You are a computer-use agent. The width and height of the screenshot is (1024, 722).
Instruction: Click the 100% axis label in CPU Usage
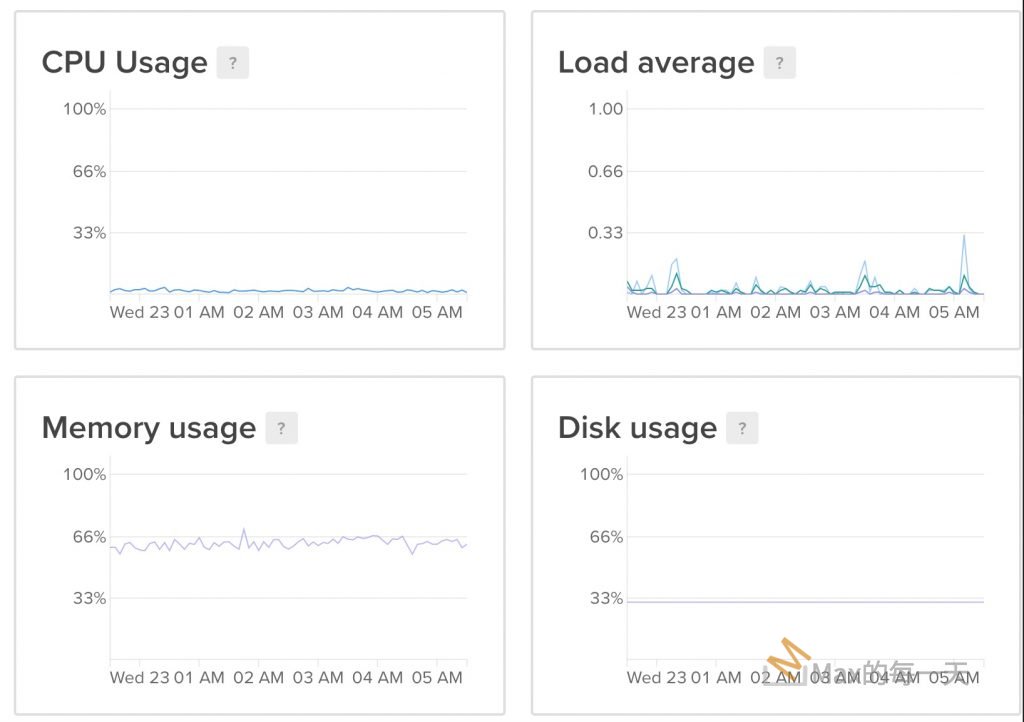[x=85, y=108]
